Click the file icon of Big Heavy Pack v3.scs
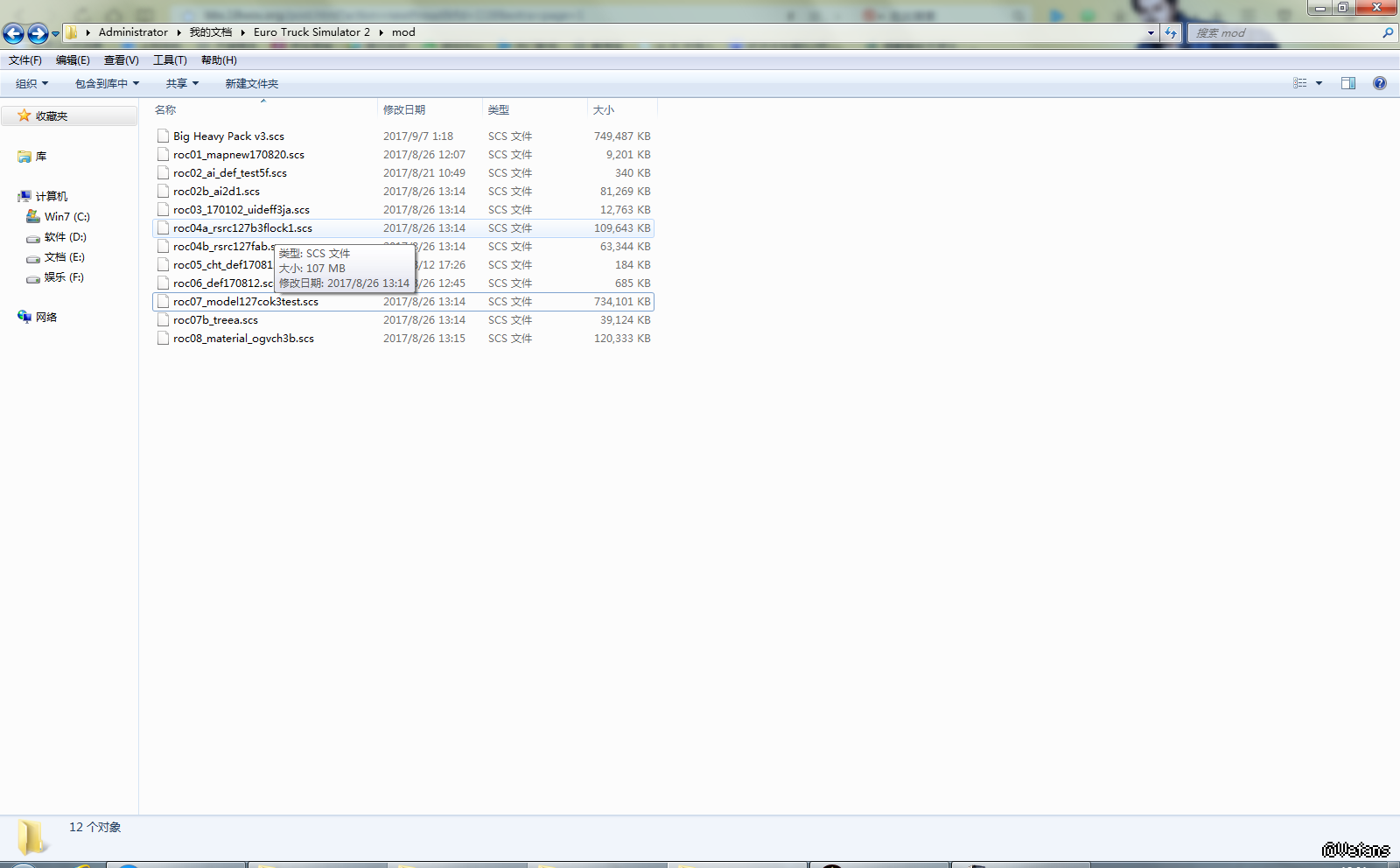Image resolution: width=1400 pixels, height=868 pixels. coord(163,136)
